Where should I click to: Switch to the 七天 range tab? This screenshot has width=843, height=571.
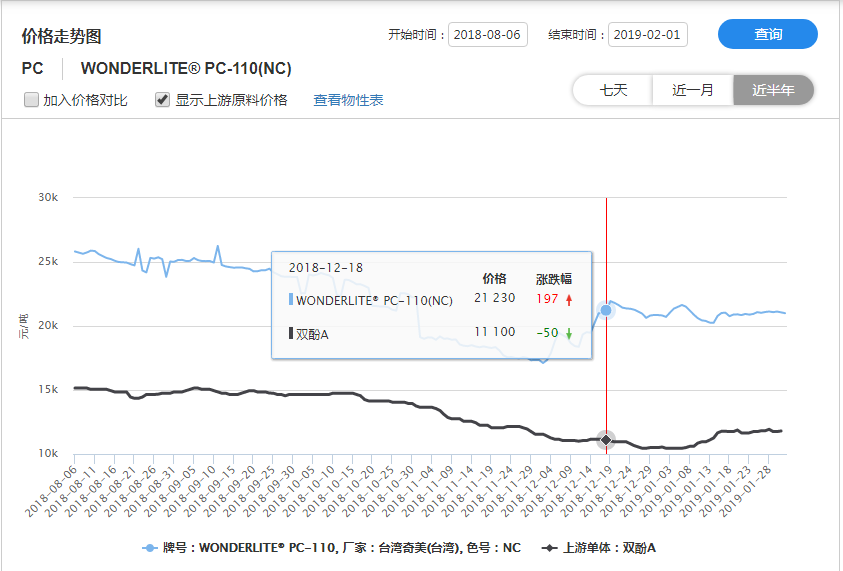pyautogui.click(x=613, y=90)
